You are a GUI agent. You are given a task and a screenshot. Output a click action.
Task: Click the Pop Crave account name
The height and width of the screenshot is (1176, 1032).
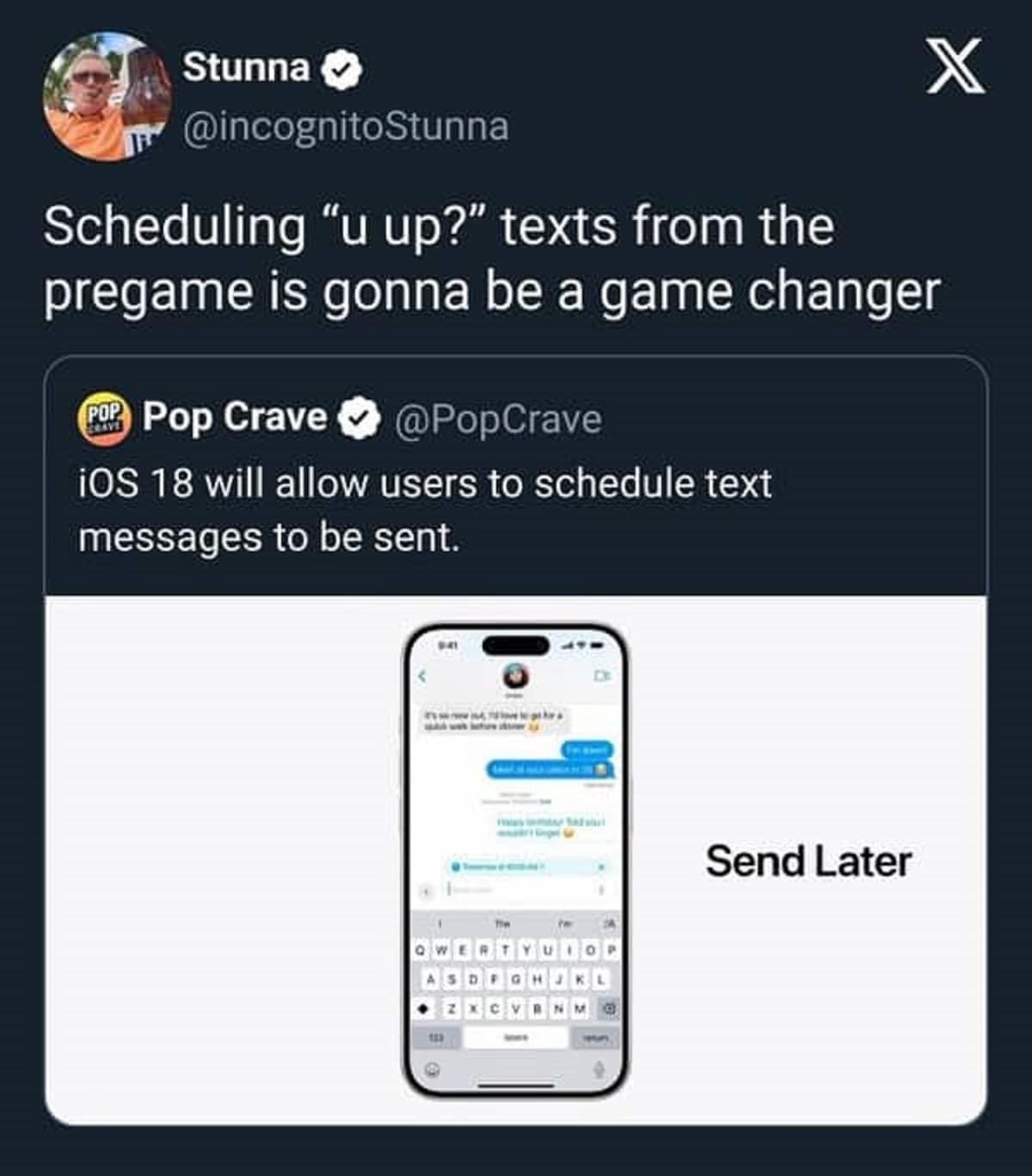[235, 417]
